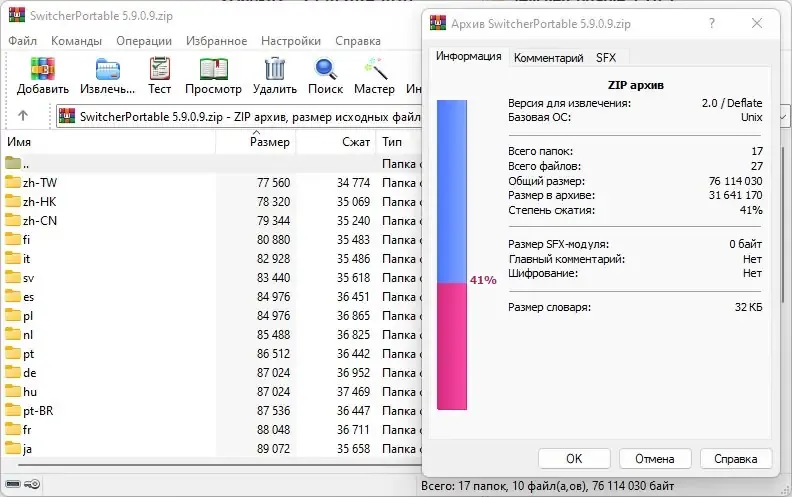792x497 pixels.
Task: Click the Справка button in dialog
Action: point(735,459)
